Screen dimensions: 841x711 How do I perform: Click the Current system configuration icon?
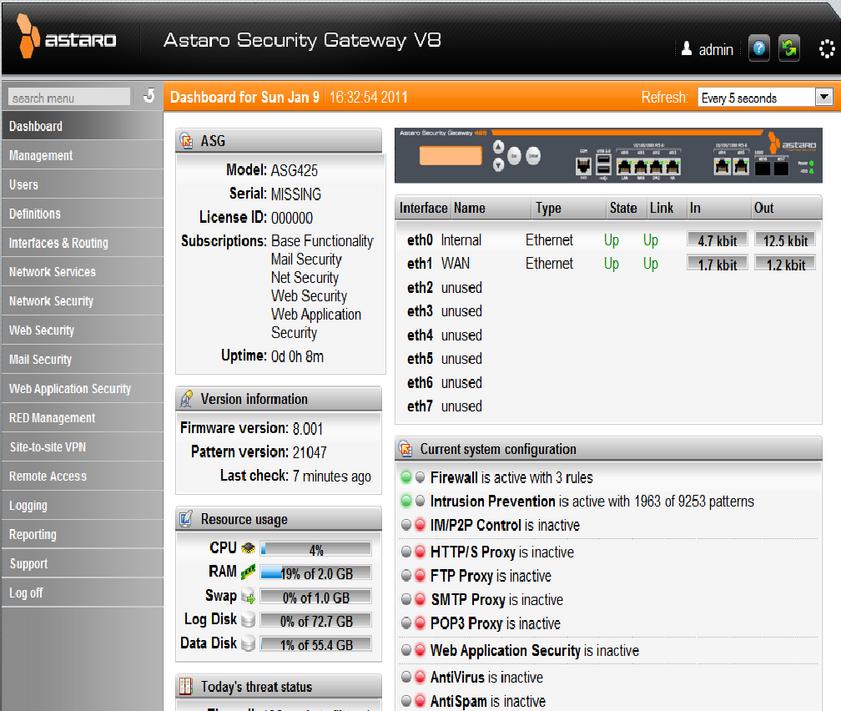(406, 449)
